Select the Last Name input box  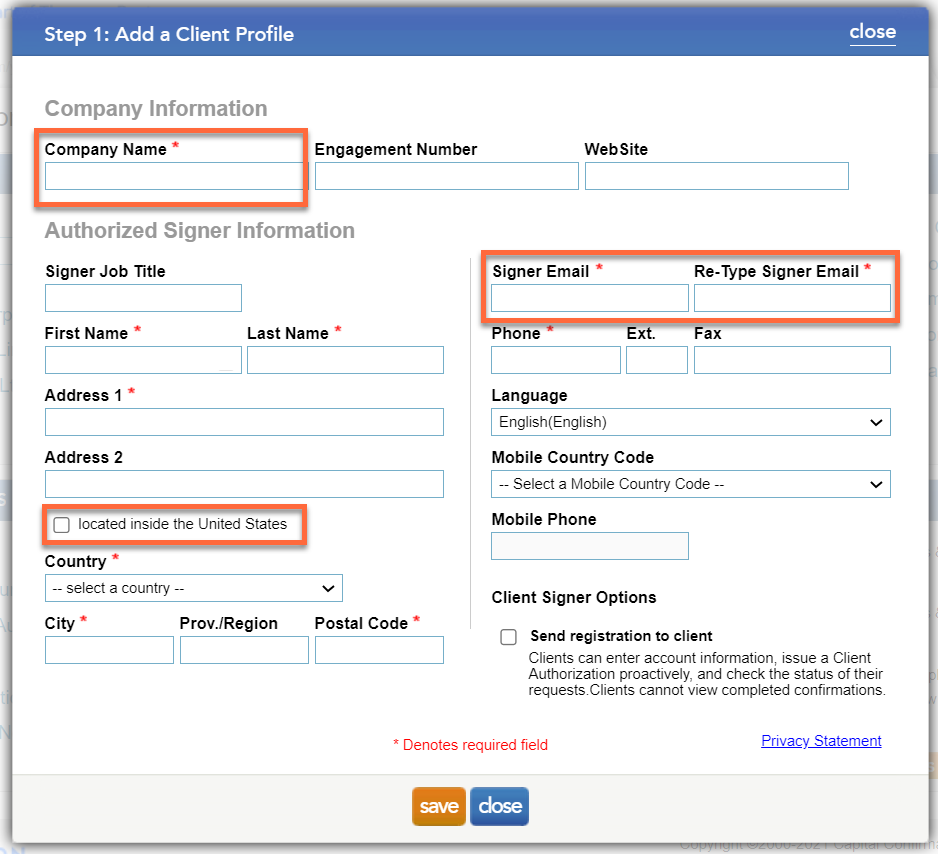pyautogui.click(x=345, y=360)
